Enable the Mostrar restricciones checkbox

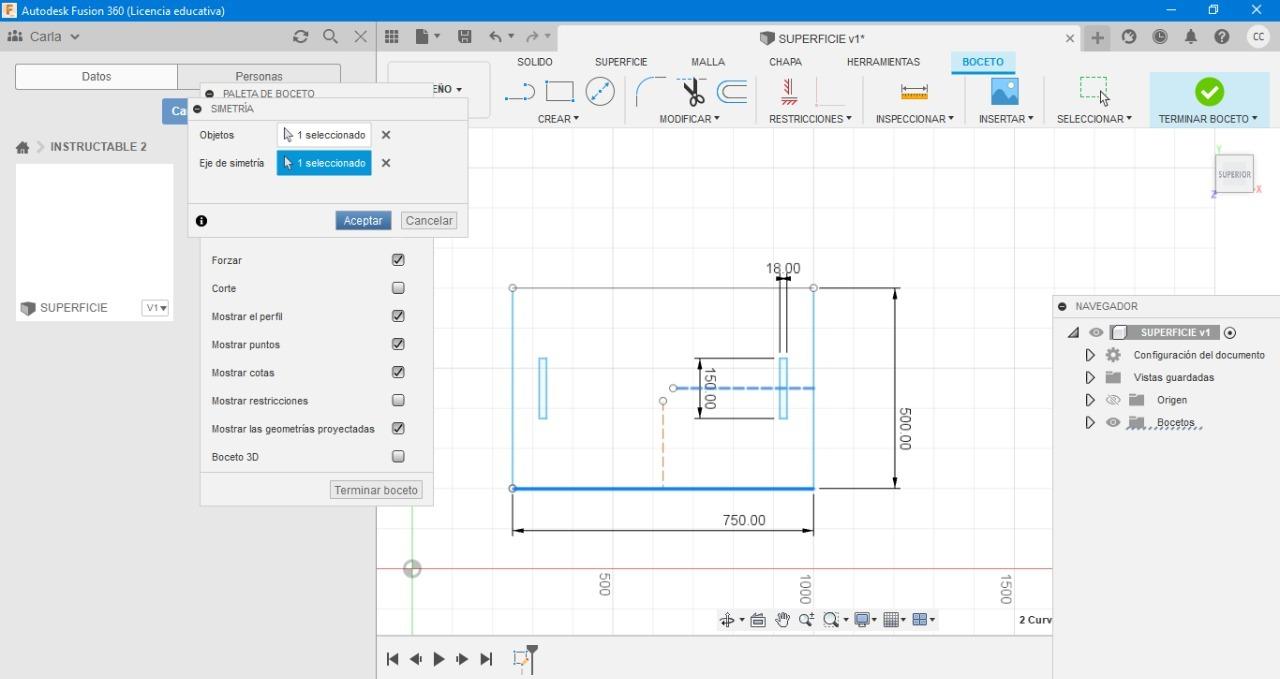tap(398, 400)
